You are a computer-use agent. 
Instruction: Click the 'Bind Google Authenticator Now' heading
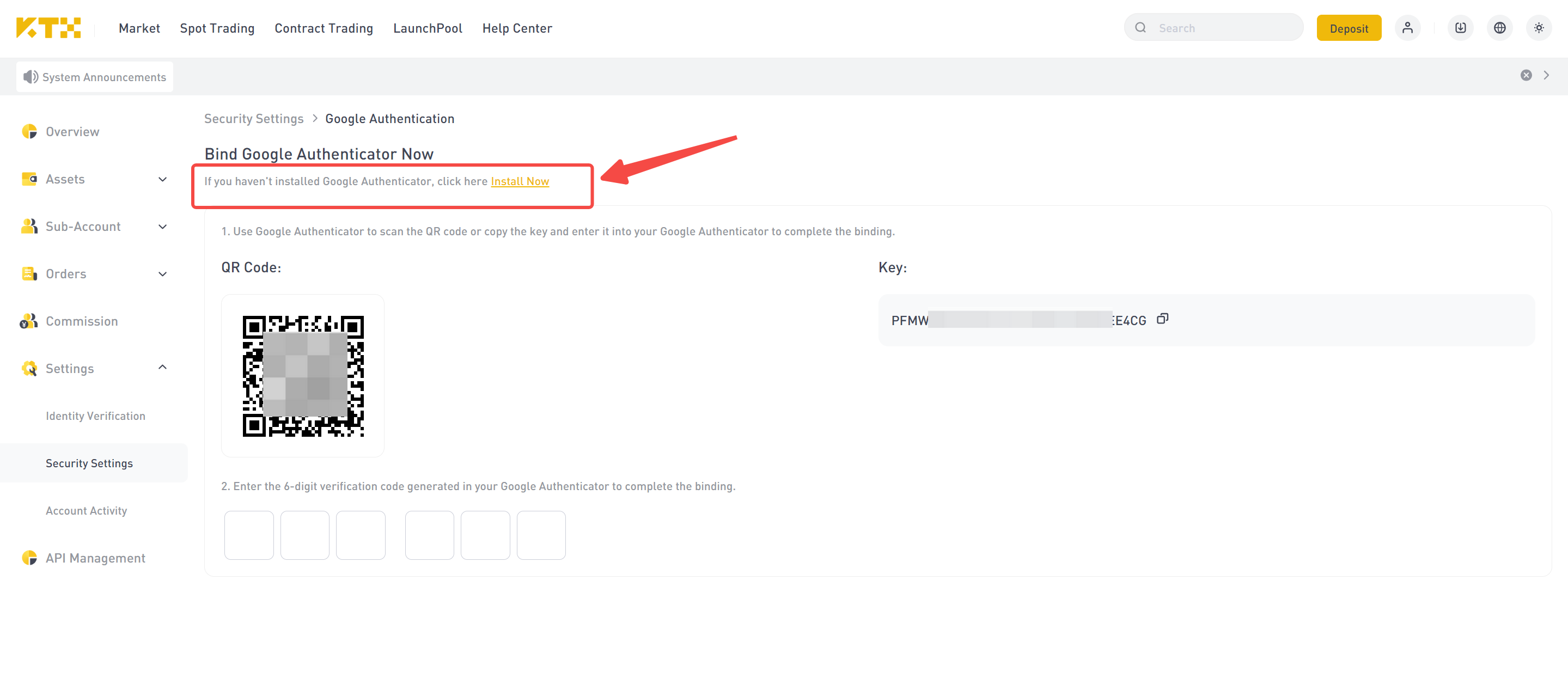pyautogui.click(x=319, y=154)
